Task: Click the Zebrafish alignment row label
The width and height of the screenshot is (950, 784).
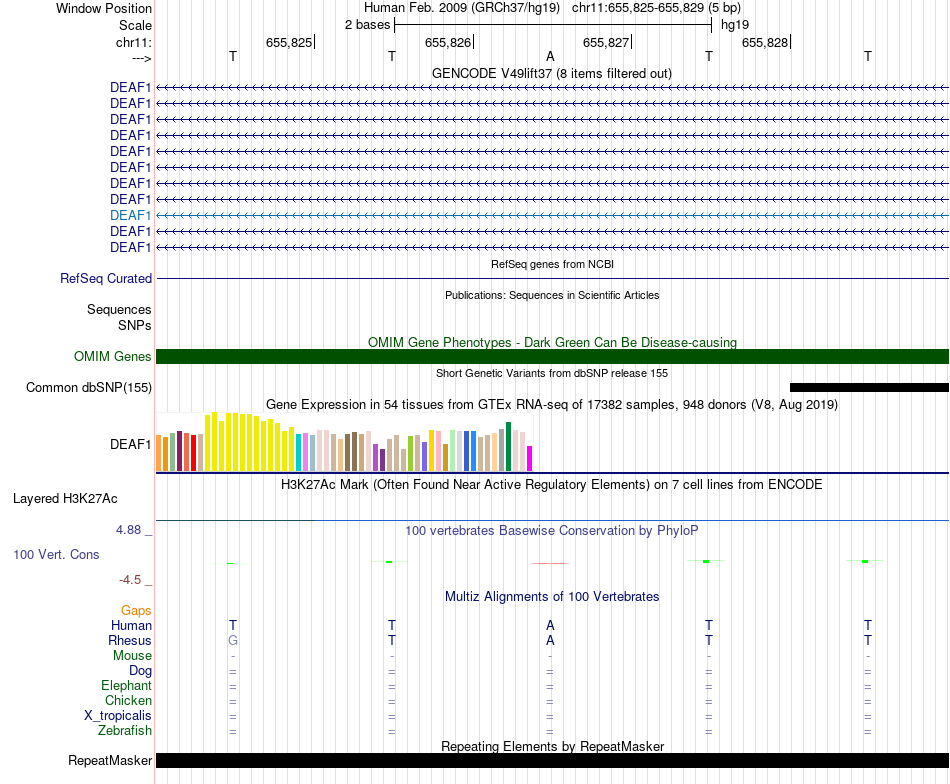Action: (x=125, y=731)
